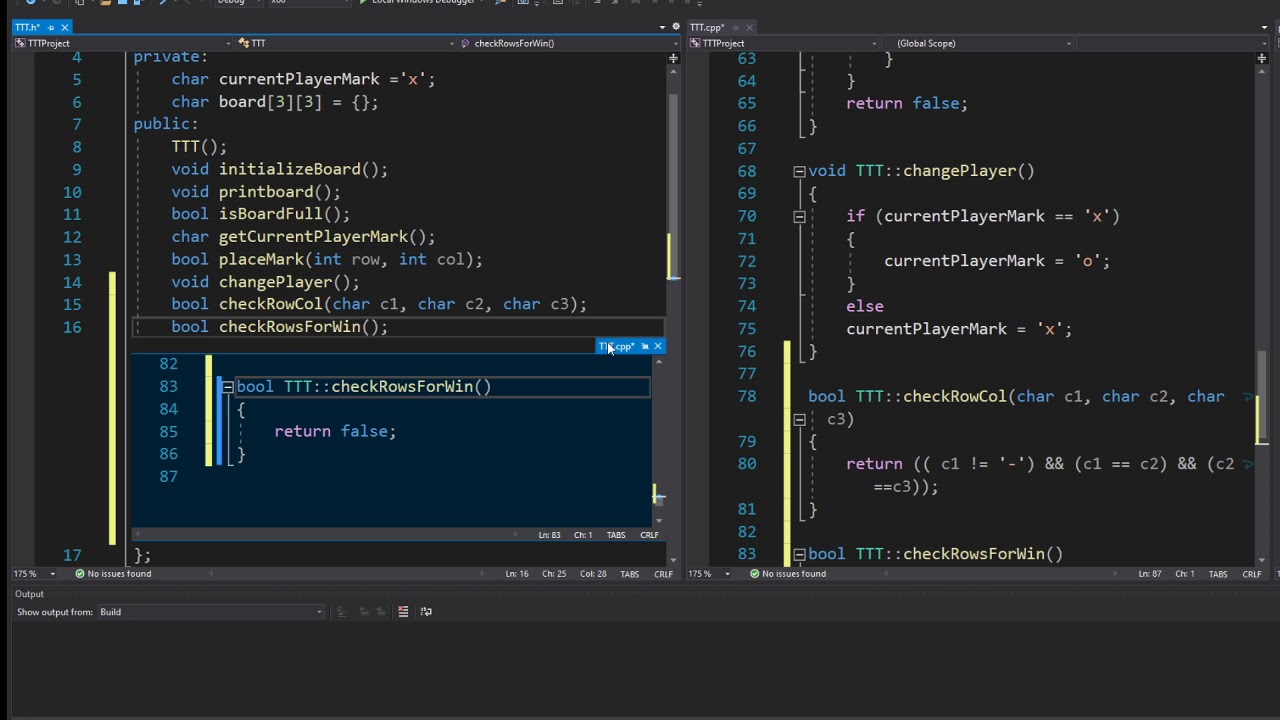Image resolution: width=1280 pixels, height=720 pixels.
Task: Collapse checkRowsForWin in the peek window
Action: pyautogui.click(x=228, y=387)
